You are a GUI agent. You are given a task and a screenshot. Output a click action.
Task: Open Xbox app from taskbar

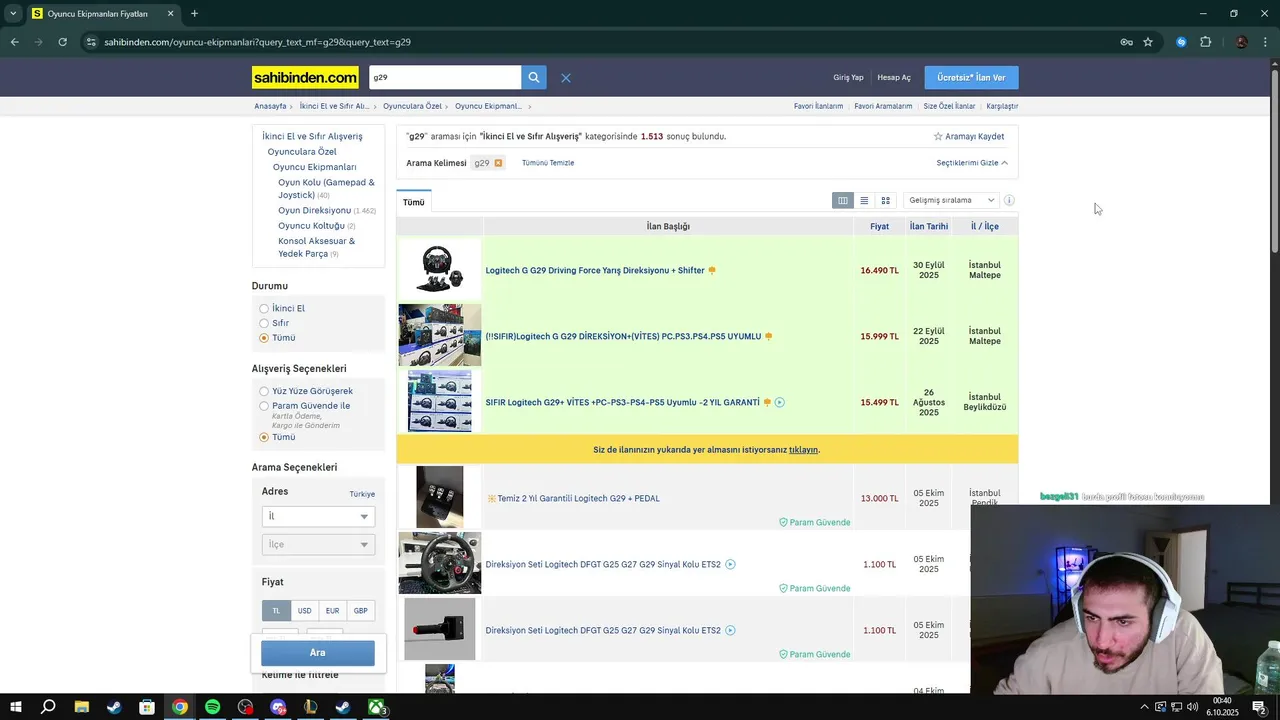point(376,707)
